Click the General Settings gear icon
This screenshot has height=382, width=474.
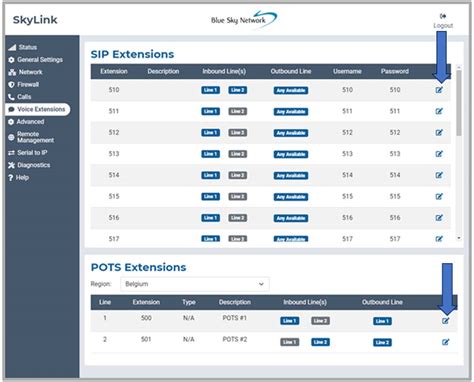click(11, 60)
